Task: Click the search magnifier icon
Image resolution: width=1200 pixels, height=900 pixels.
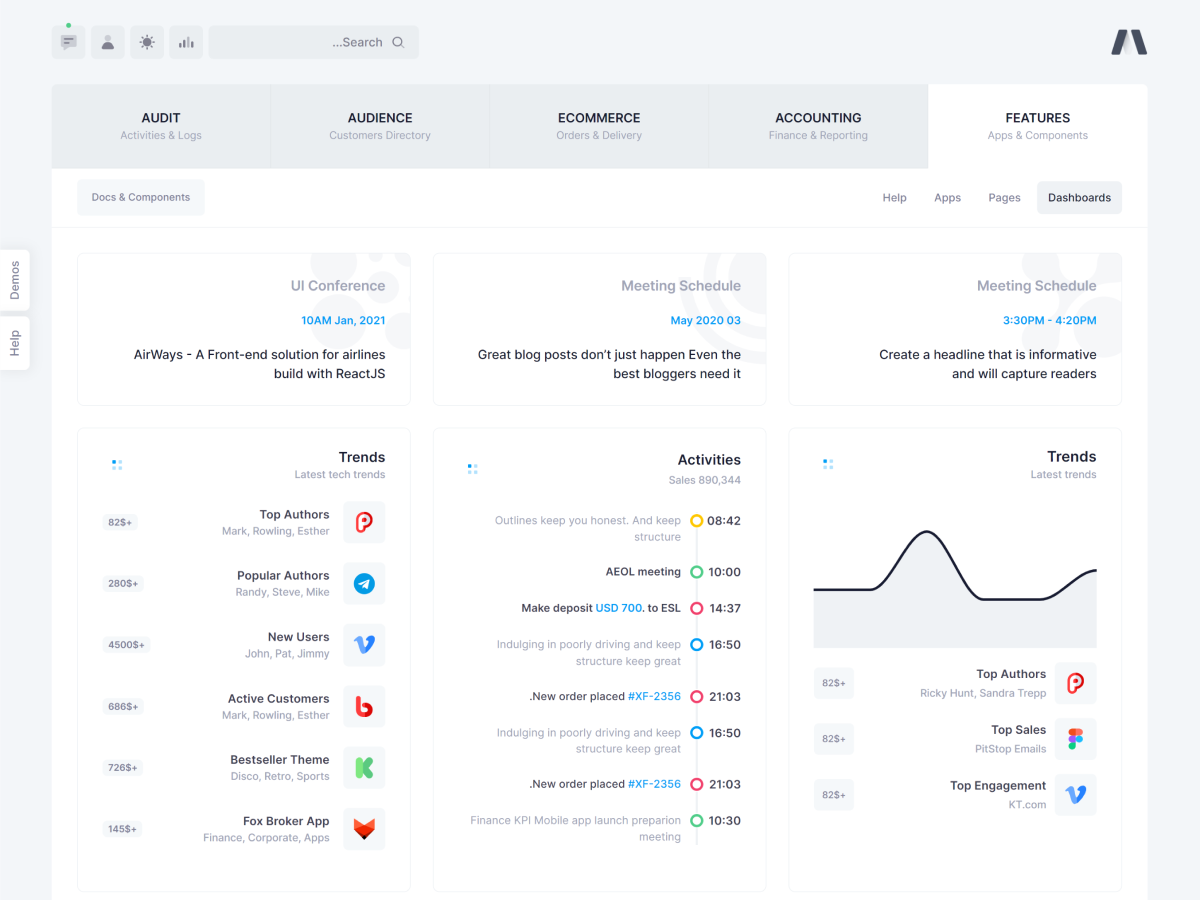Action: tap(398, 42)
